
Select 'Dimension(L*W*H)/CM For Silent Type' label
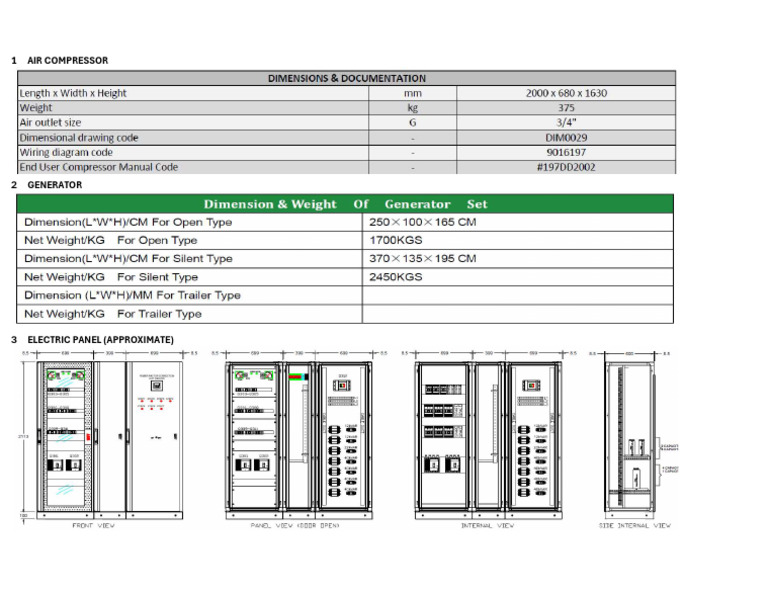coord(128,258)
